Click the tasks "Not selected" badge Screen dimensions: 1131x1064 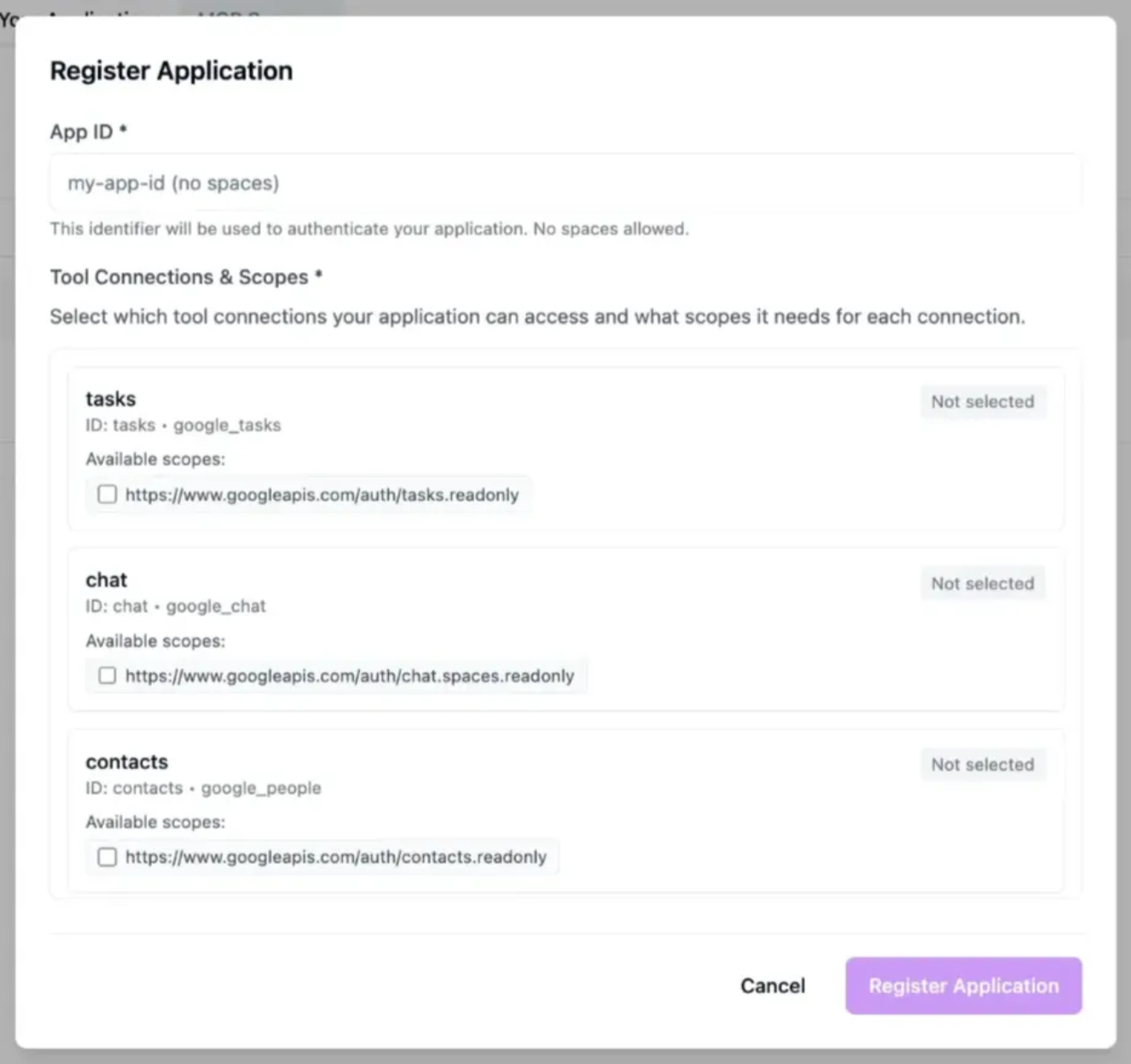coord(983,402)
